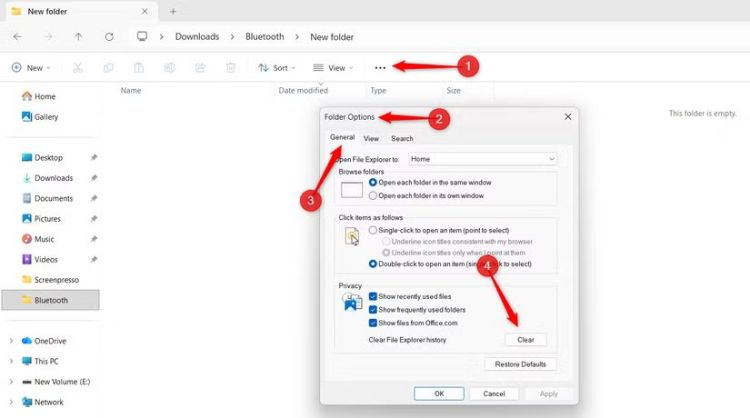Open Gallery in the sidebar
750x418 pixels.
tap(45, 117)
